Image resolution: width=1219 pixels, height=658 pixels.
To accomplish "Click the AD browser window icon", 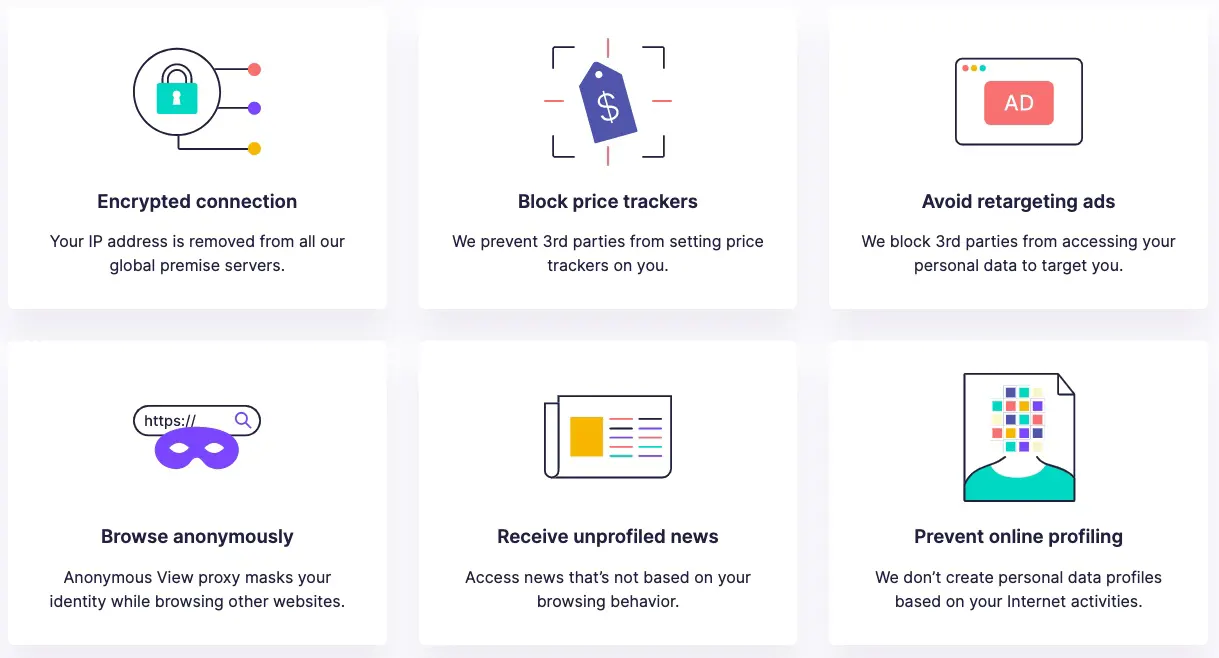I will pyautogui.click(x=1019, y=102).
